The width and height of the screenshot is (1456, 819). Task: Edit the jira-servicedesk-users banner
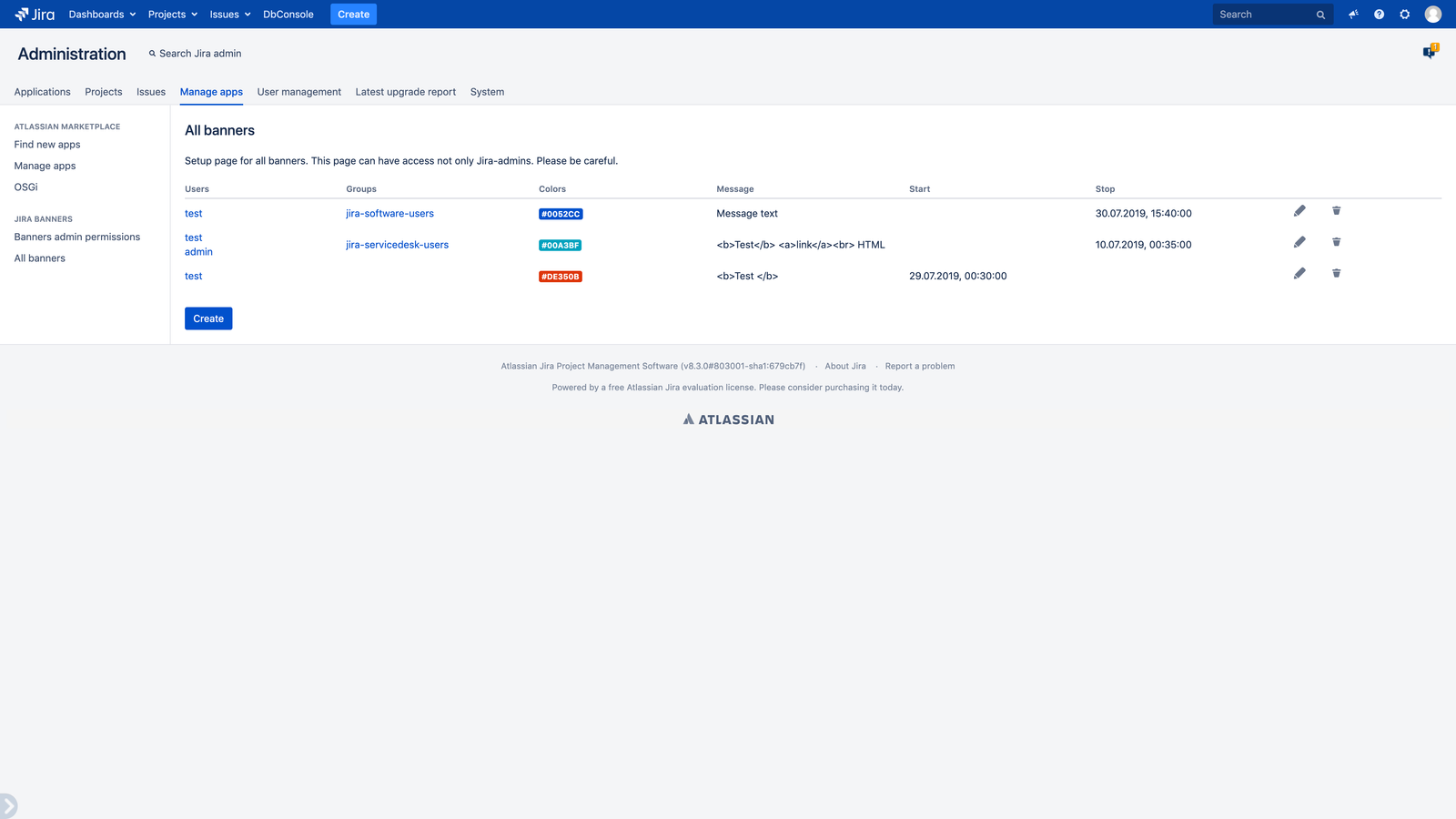point(1299,242)
